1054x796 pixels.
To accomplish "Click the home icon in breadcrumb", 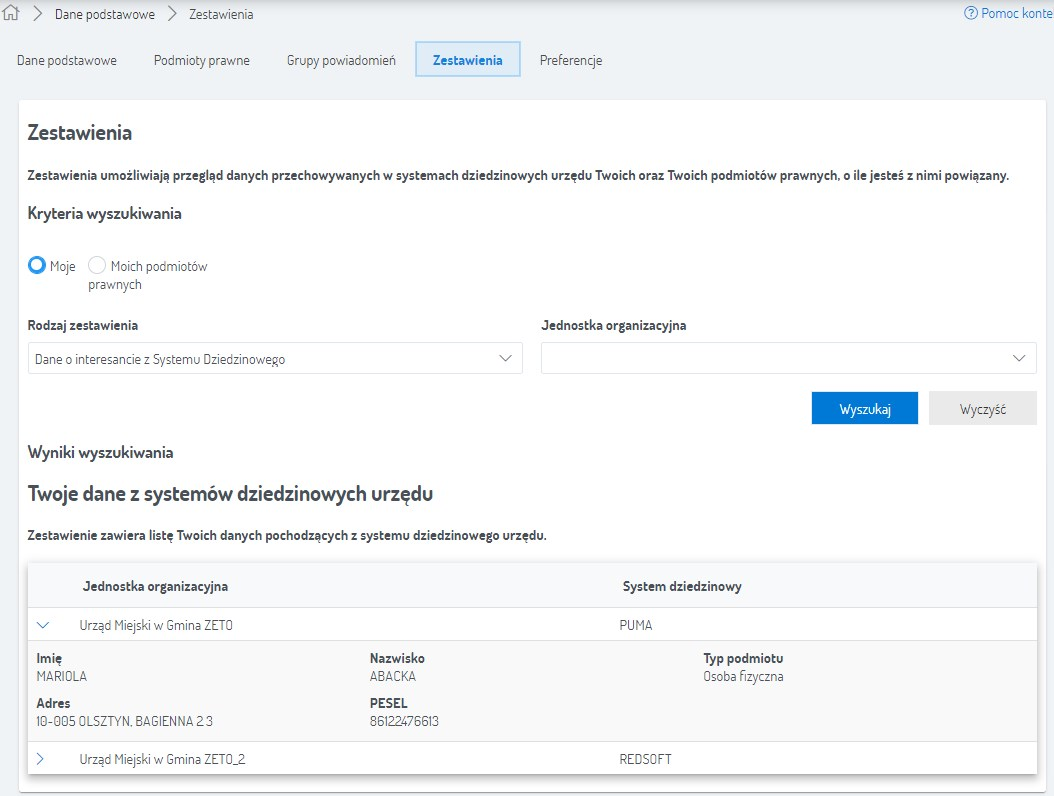I will coord(12,14).
